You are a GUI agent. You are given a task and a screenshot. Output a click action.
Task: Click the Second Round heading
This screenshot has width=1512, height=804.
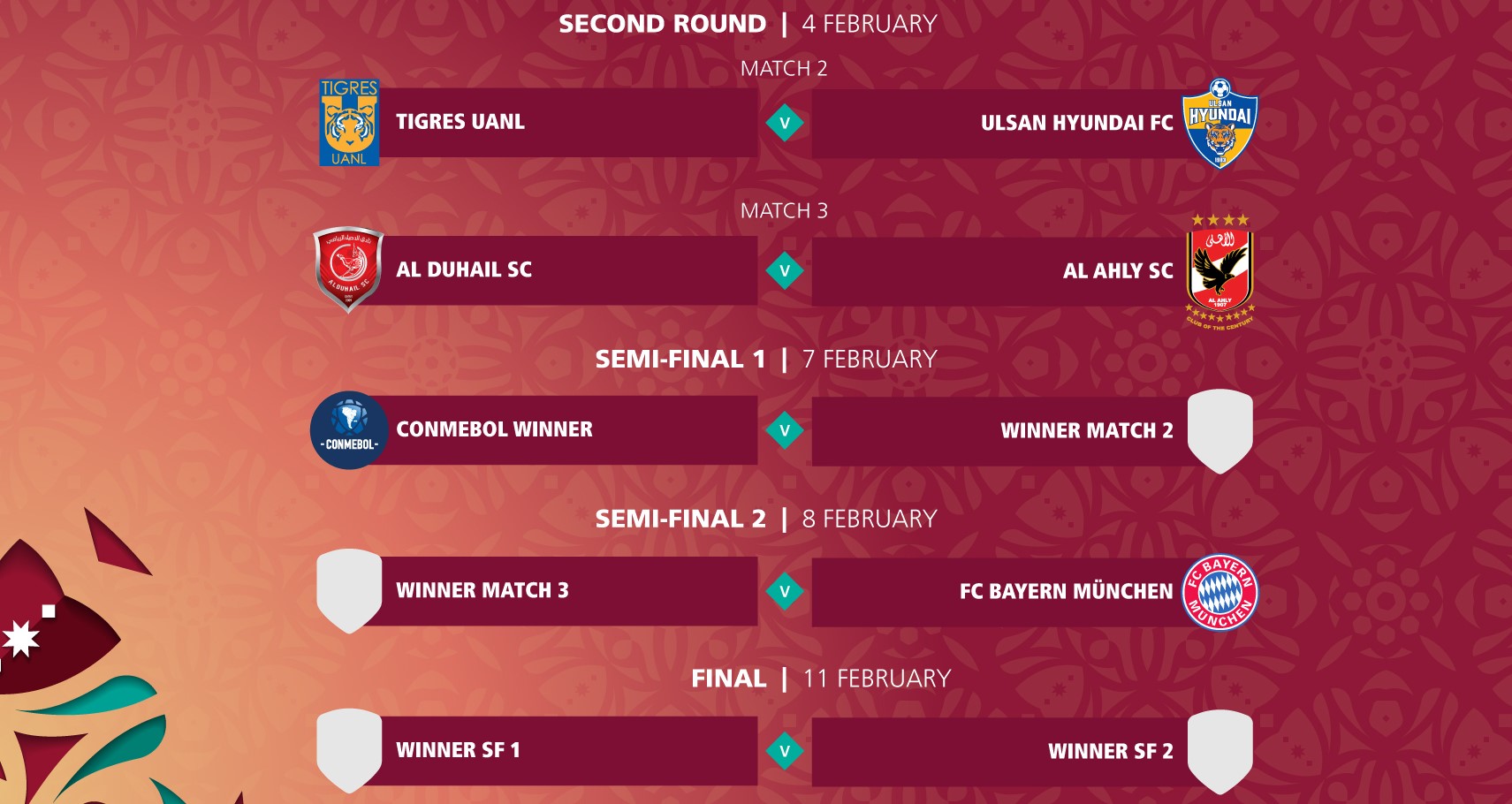click(x=748, y=24)
